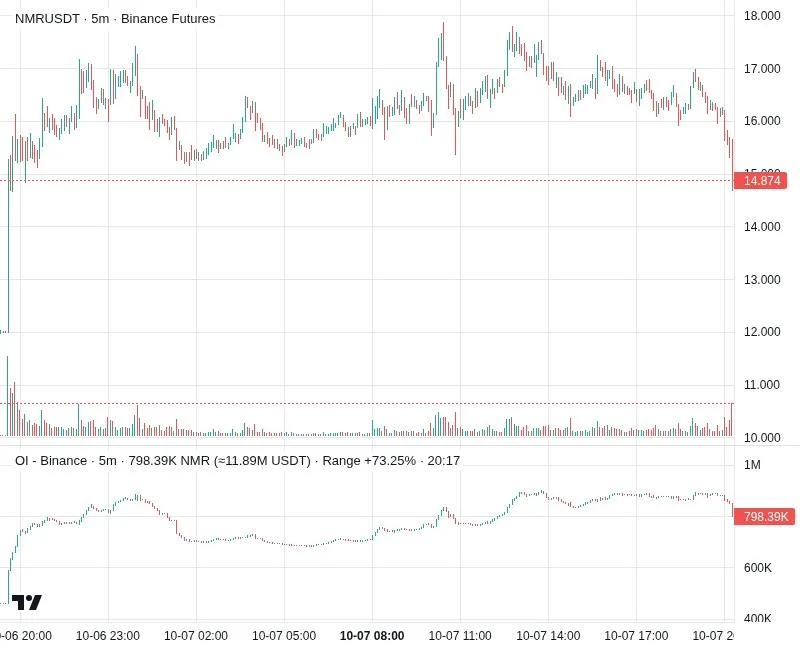This screenshot has width=800, height=650.
Task: Click the 16.000 price axis label
Action: click(x=762, y=121)
